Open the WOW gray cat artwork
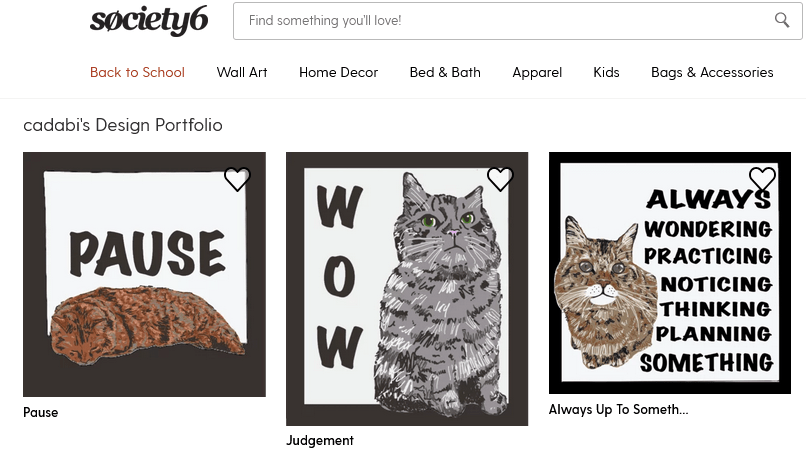This screenshot has height=464, width=806. tap(407, 288)
